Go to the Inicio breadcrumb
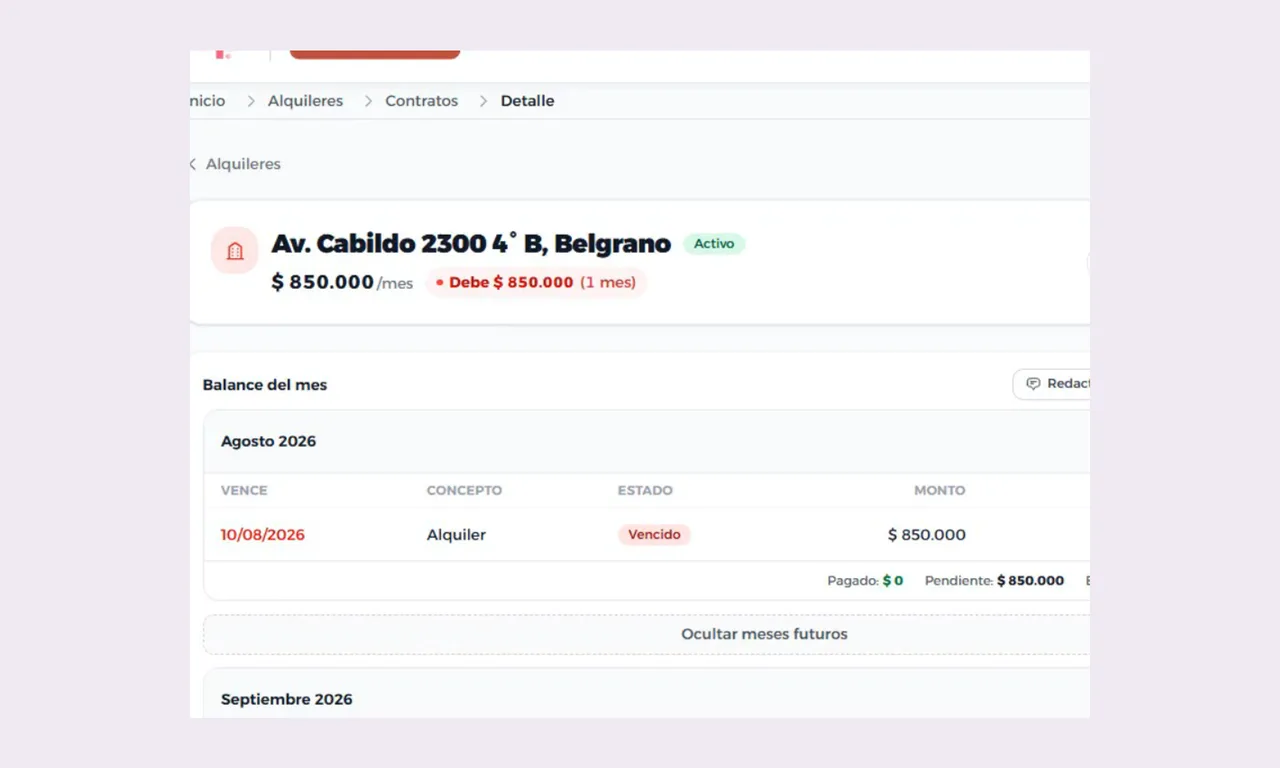This screenshot has width=1280, height=768. (208, 101)
